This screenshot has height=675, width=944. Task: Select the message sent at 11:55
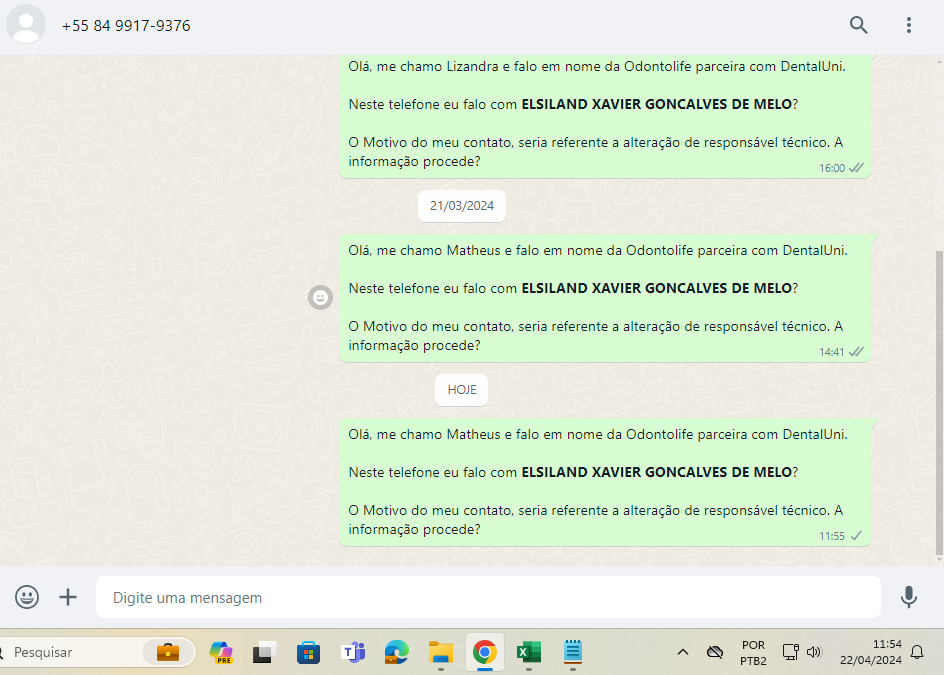(605, 482)
